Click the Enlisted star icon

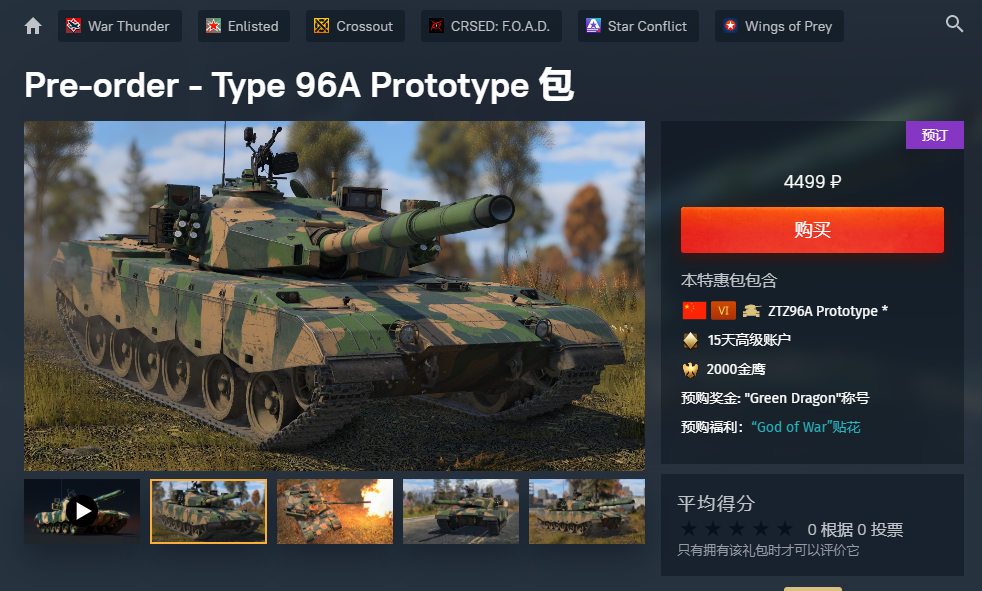213,26
